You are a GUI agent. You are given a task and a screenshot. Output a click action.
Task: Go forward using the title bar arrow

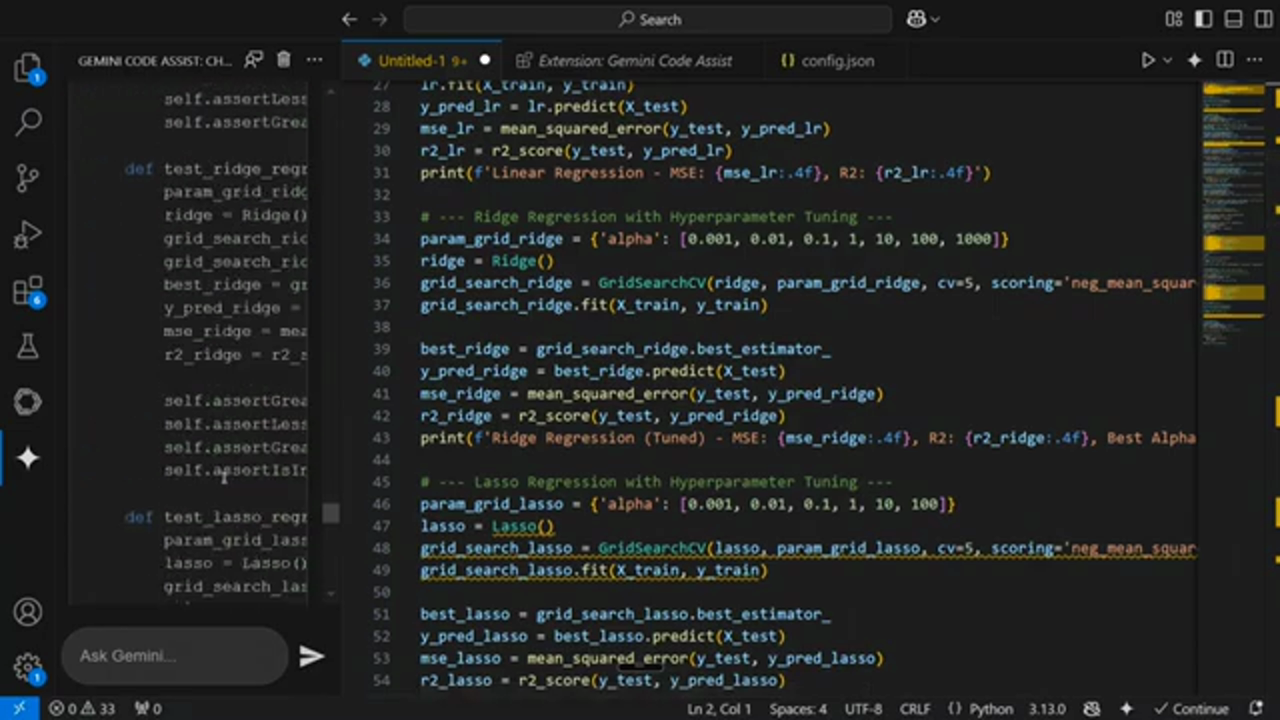(381, 19)
